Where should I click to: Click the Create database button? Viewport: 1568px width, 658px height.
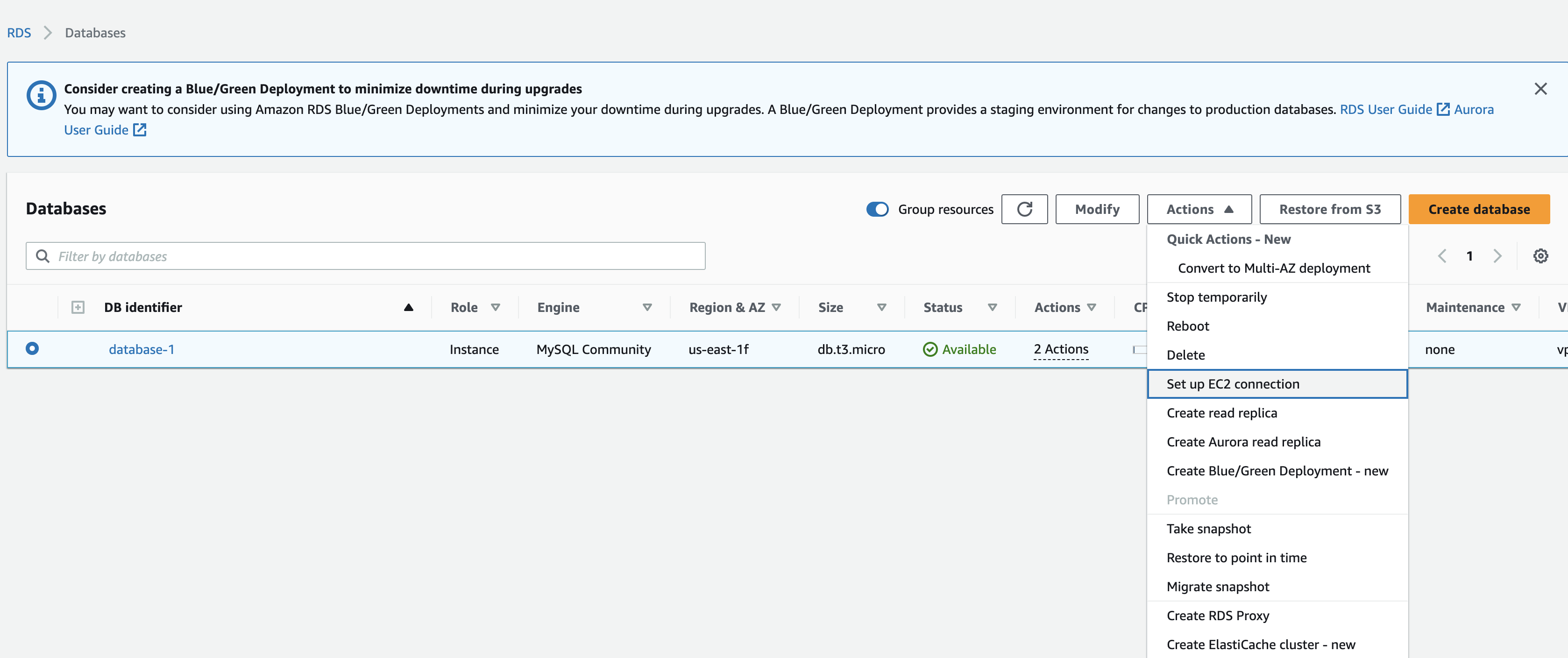point(1478,209)
